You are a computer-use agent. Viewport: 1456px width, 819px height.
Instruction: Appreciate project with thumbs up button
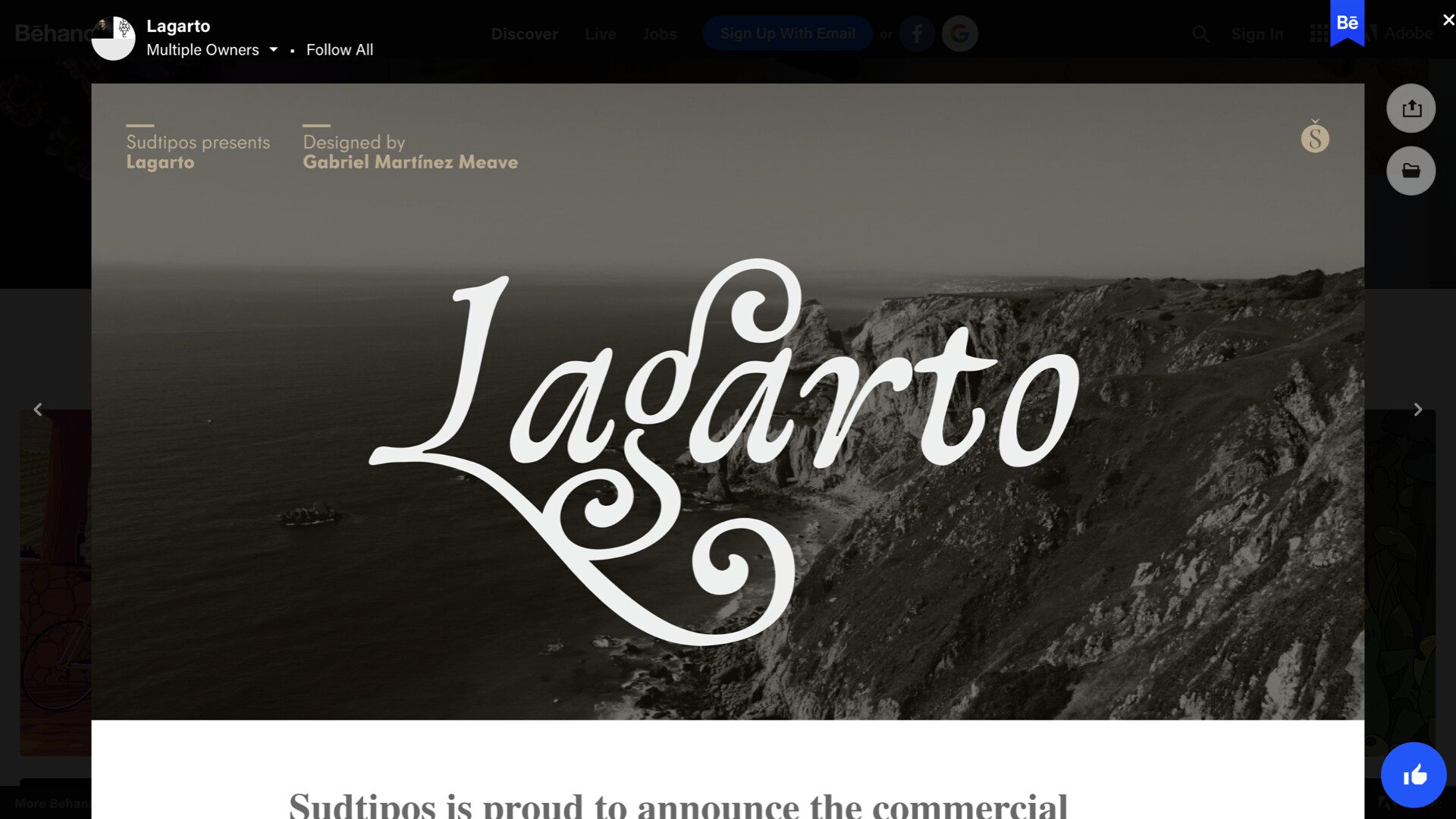click(x=1414, y=775)
